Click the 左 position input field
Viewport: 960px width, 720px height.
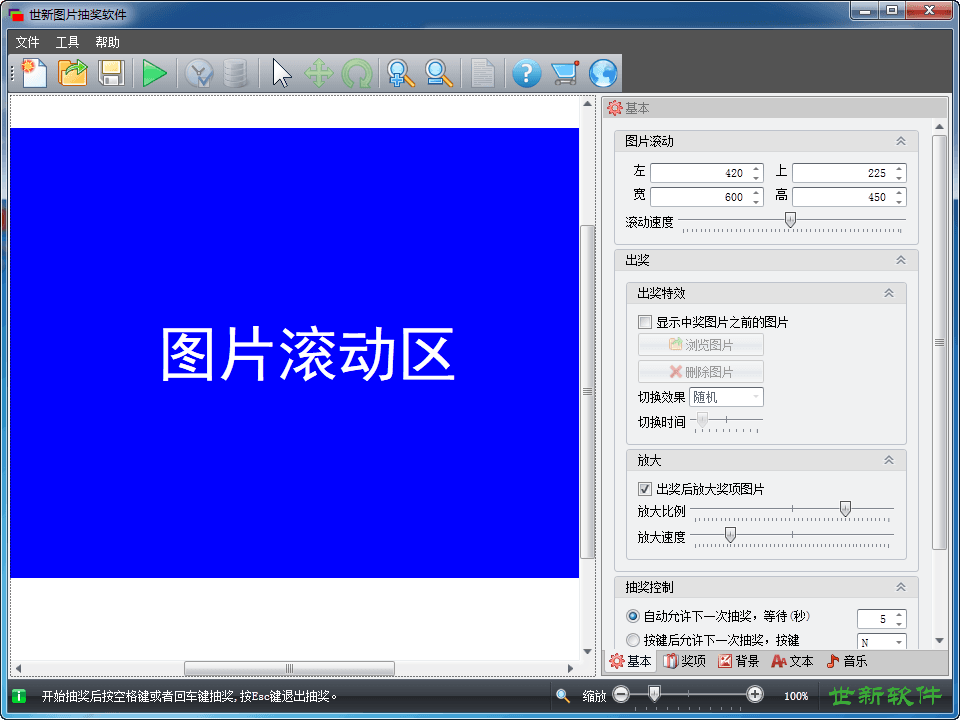(x=698, y=173)
